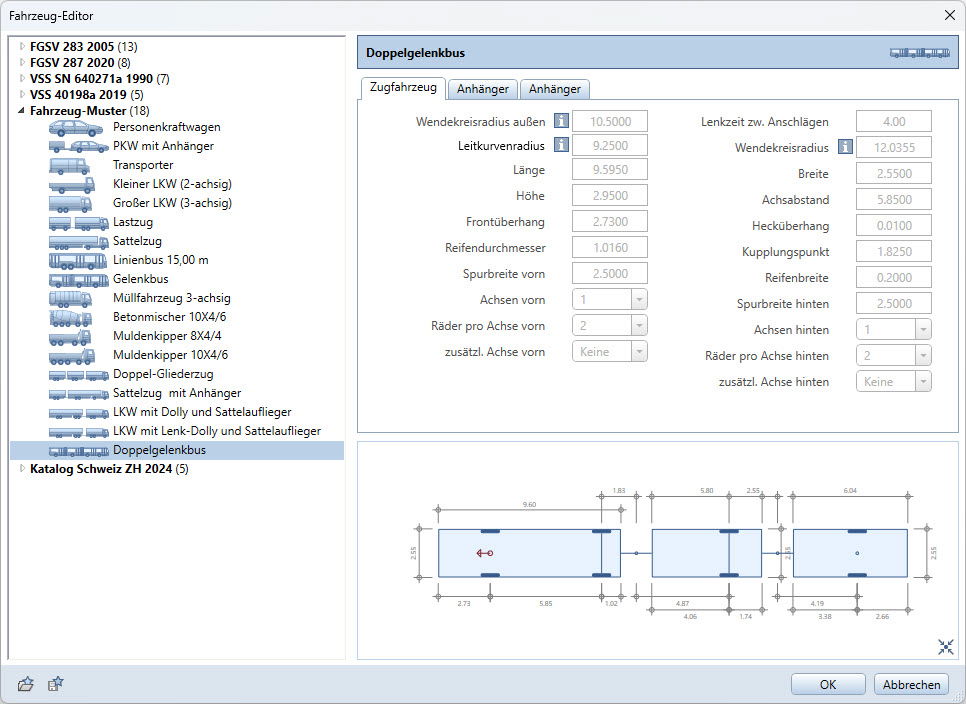Screen dimensions: 966x704
Task: Select the Gelenkbus icon
Action: (79, 280)
